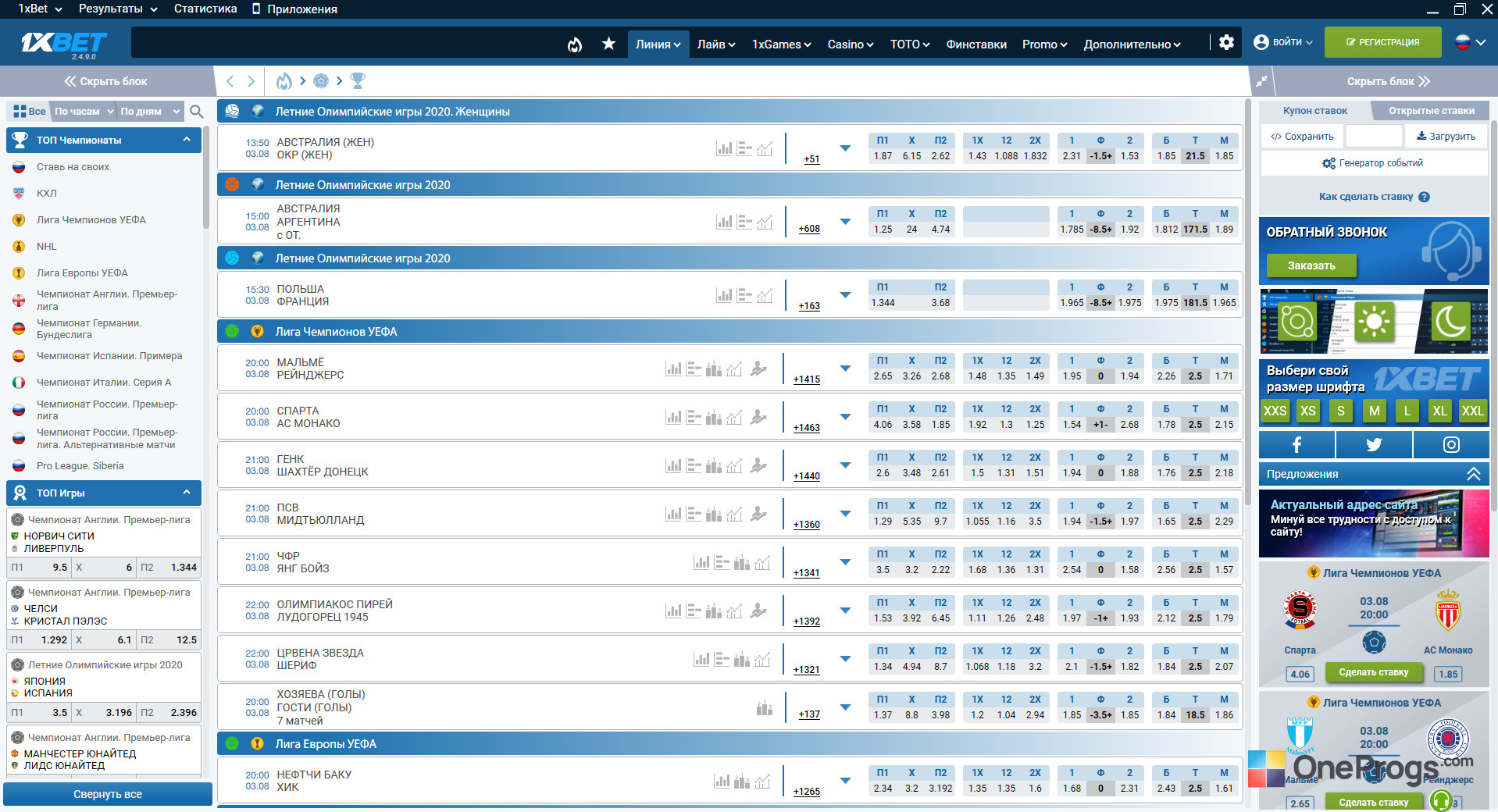Click the help question mark near Как сделать ставку
Screen dimensions: 1498x812
(x=1424, y=197)
